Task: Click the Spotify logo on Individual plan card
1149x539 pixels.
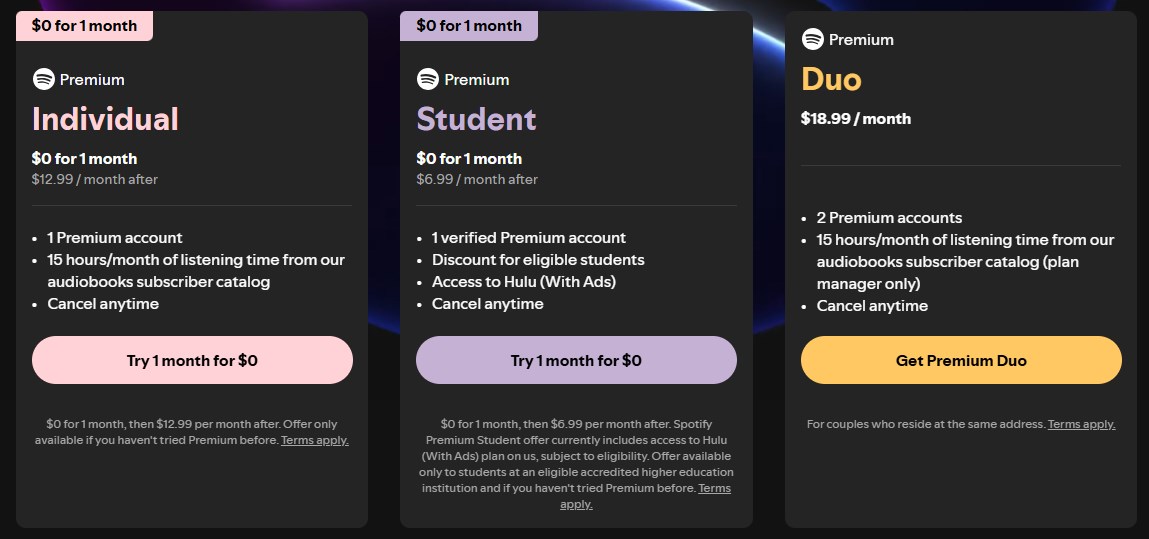Action: (43, 79)
